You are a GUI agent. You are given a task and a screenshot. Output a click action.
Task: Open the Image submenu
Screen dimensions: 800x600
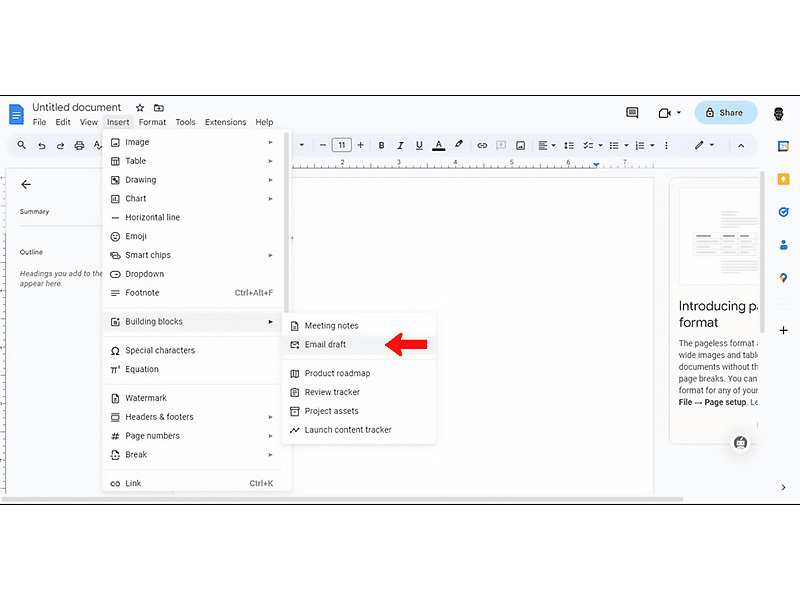[x=194, y=142]
